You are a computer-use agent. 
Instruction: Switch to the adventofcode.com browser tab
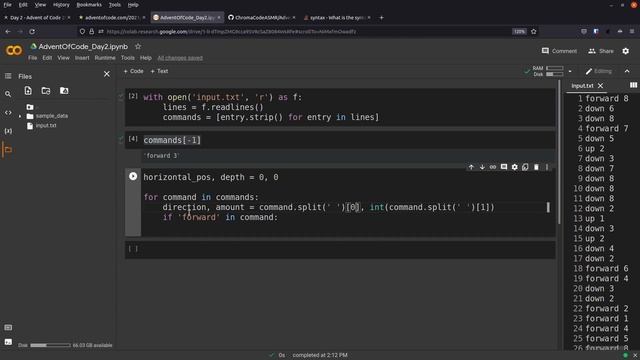coord(111,18)
